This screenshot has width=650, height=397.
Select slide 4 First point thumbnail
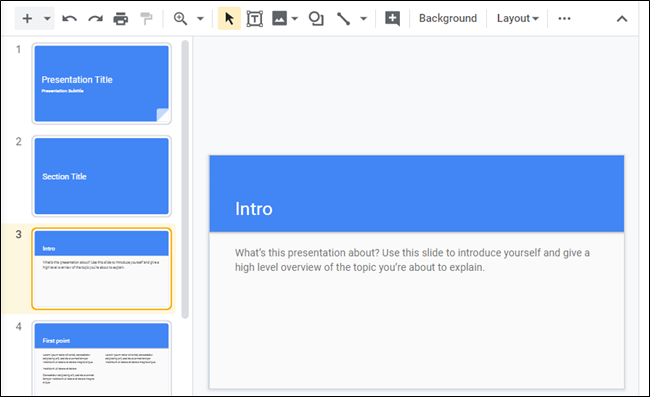[102, 358]
